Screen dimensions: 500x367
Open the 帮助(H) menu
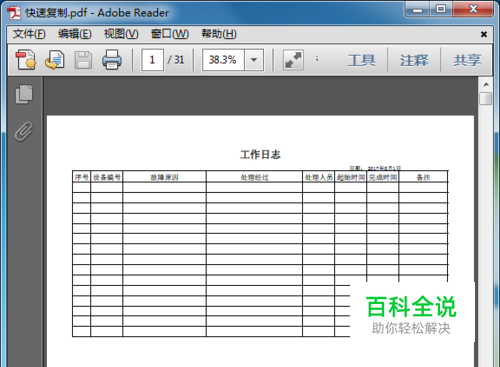[x=219, y=34]
